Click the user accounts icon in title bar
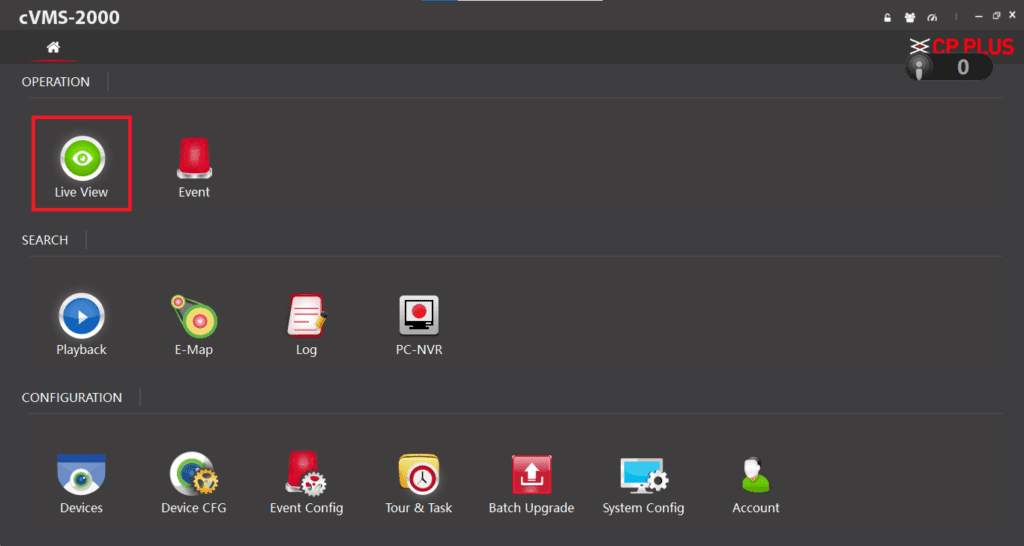 point(910,17)
